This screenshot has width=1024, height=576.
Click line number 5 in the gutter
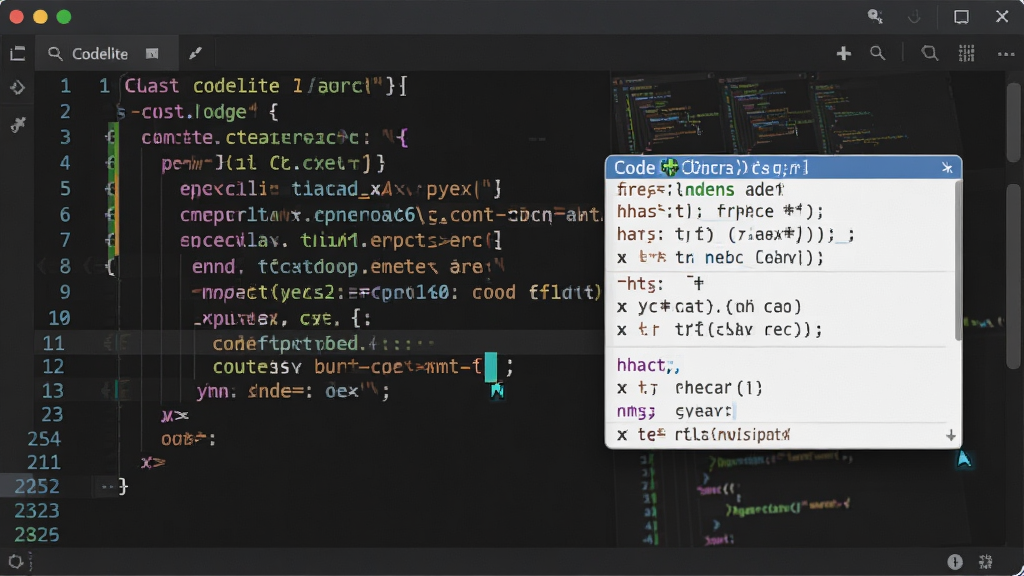coord(65,189)
